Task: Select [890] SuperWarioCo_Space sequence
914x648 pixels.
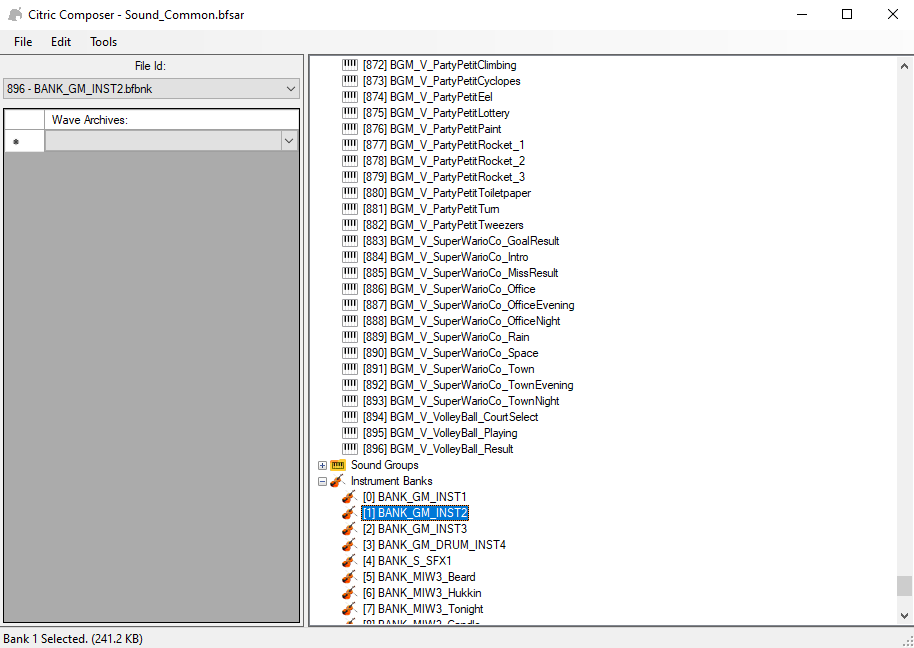Action: [451, 353]
